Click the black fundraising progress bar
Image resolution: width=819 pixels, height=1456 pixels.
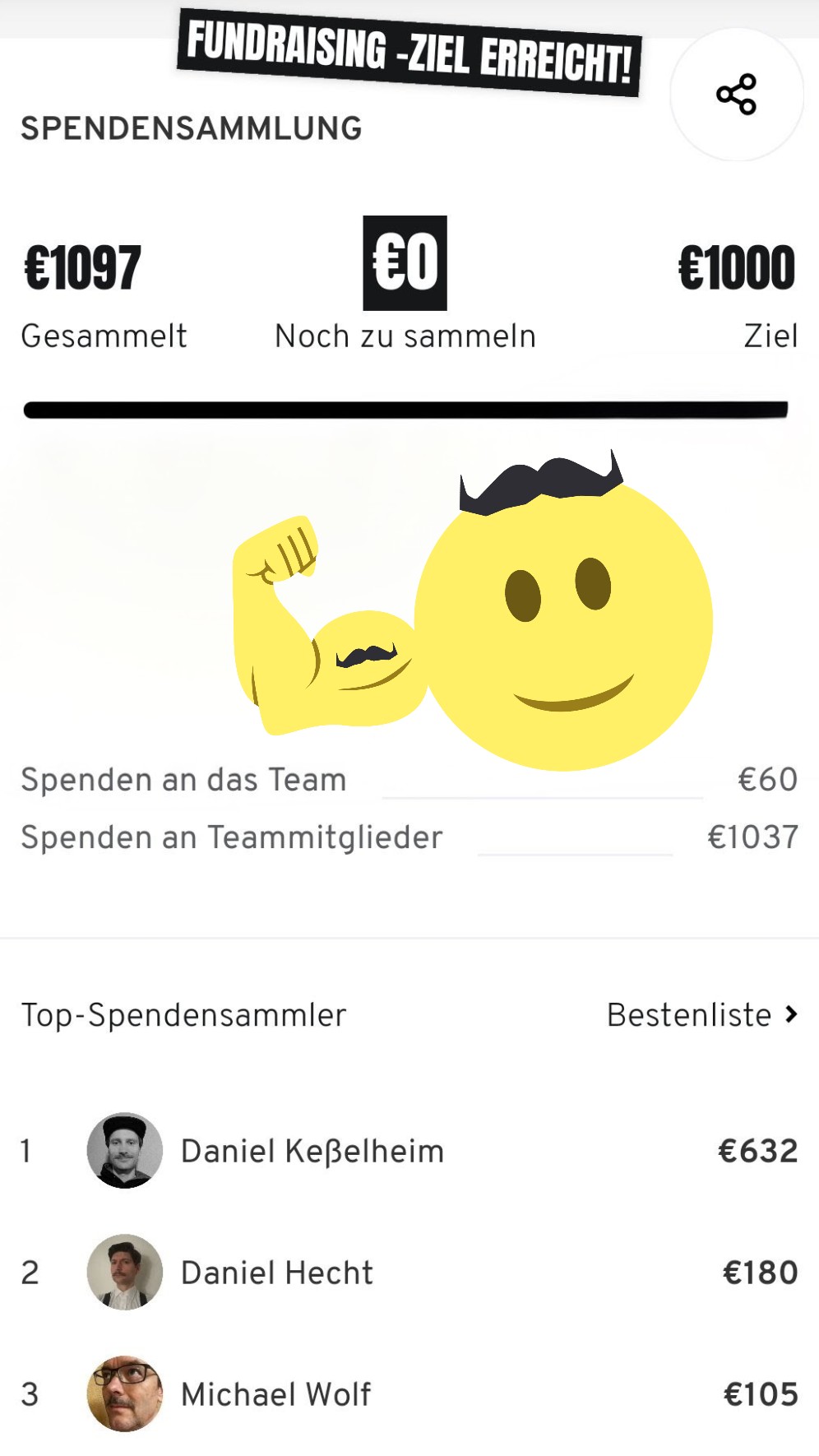[x=406, y=410]
